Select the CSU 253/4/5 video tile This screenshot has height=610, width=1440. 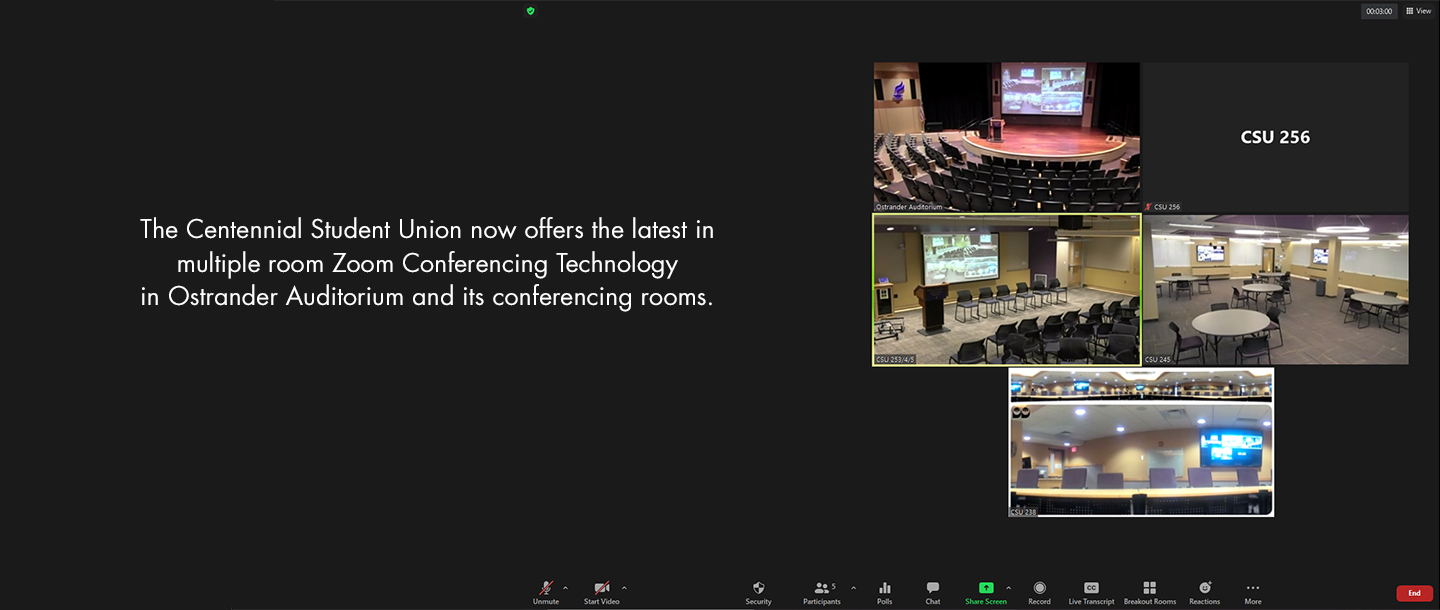[x=1007, y=289]
